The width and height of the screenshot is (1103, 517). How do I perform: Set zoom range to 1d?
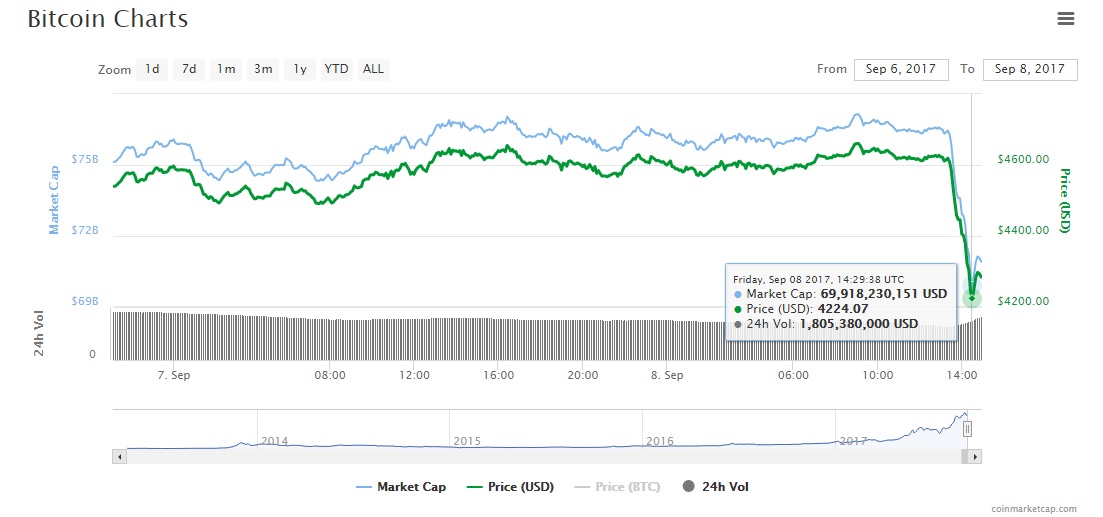152,69
